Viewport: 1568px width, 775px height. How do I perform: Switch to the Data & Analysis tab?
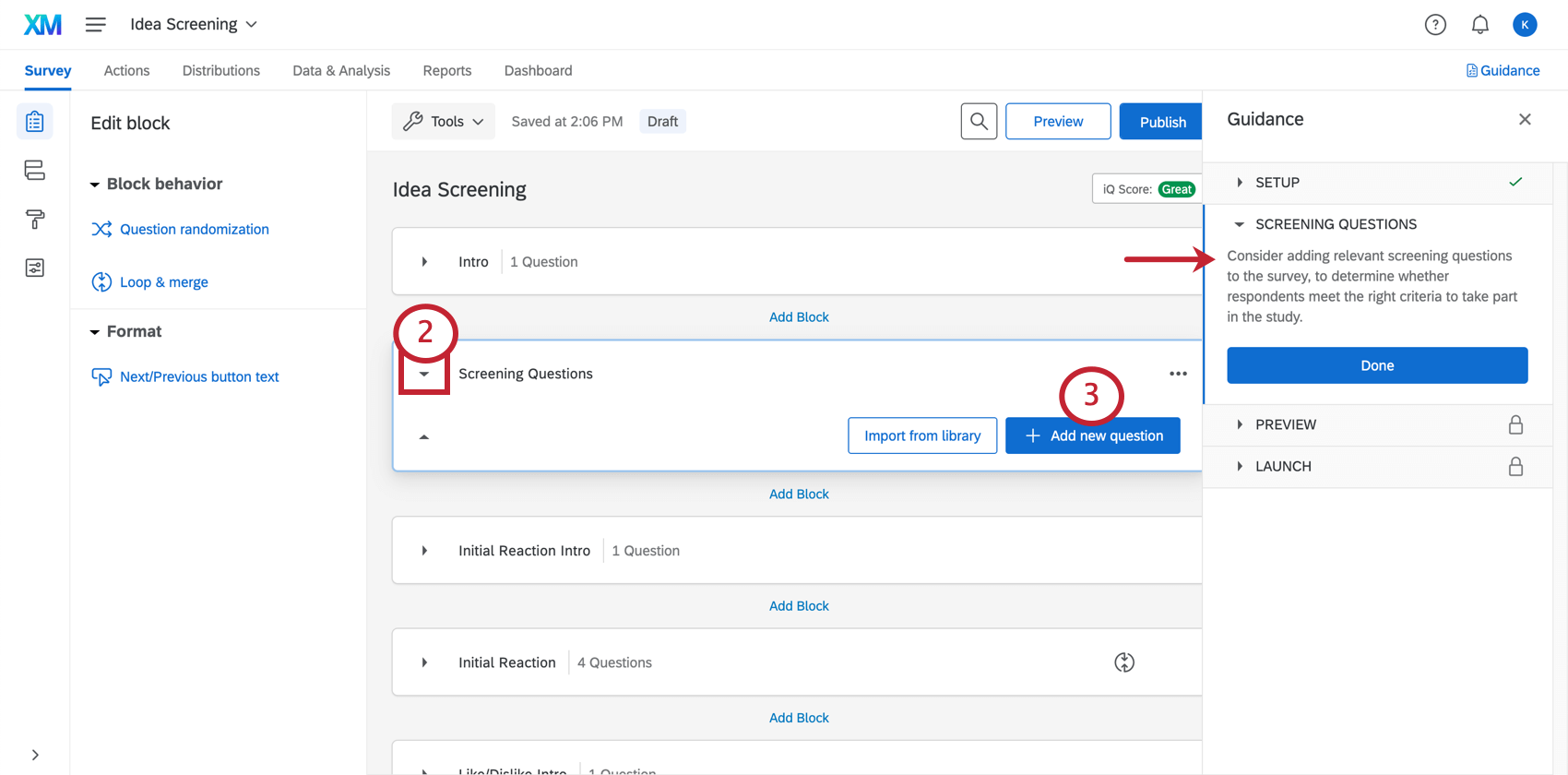341,71
